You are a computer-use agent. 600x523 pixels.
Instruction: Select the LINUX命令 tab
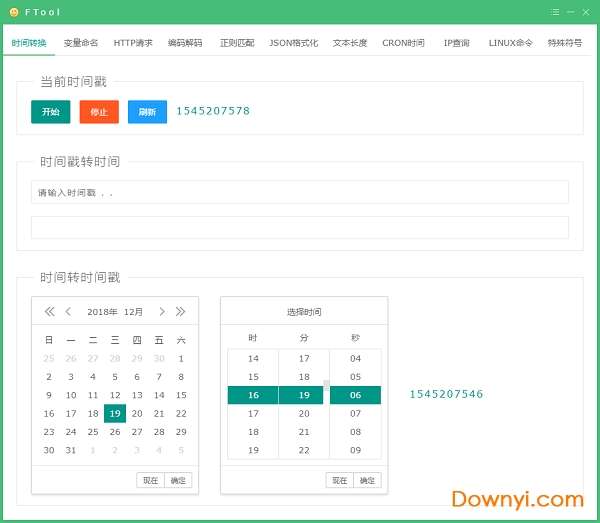pos(510,43)
